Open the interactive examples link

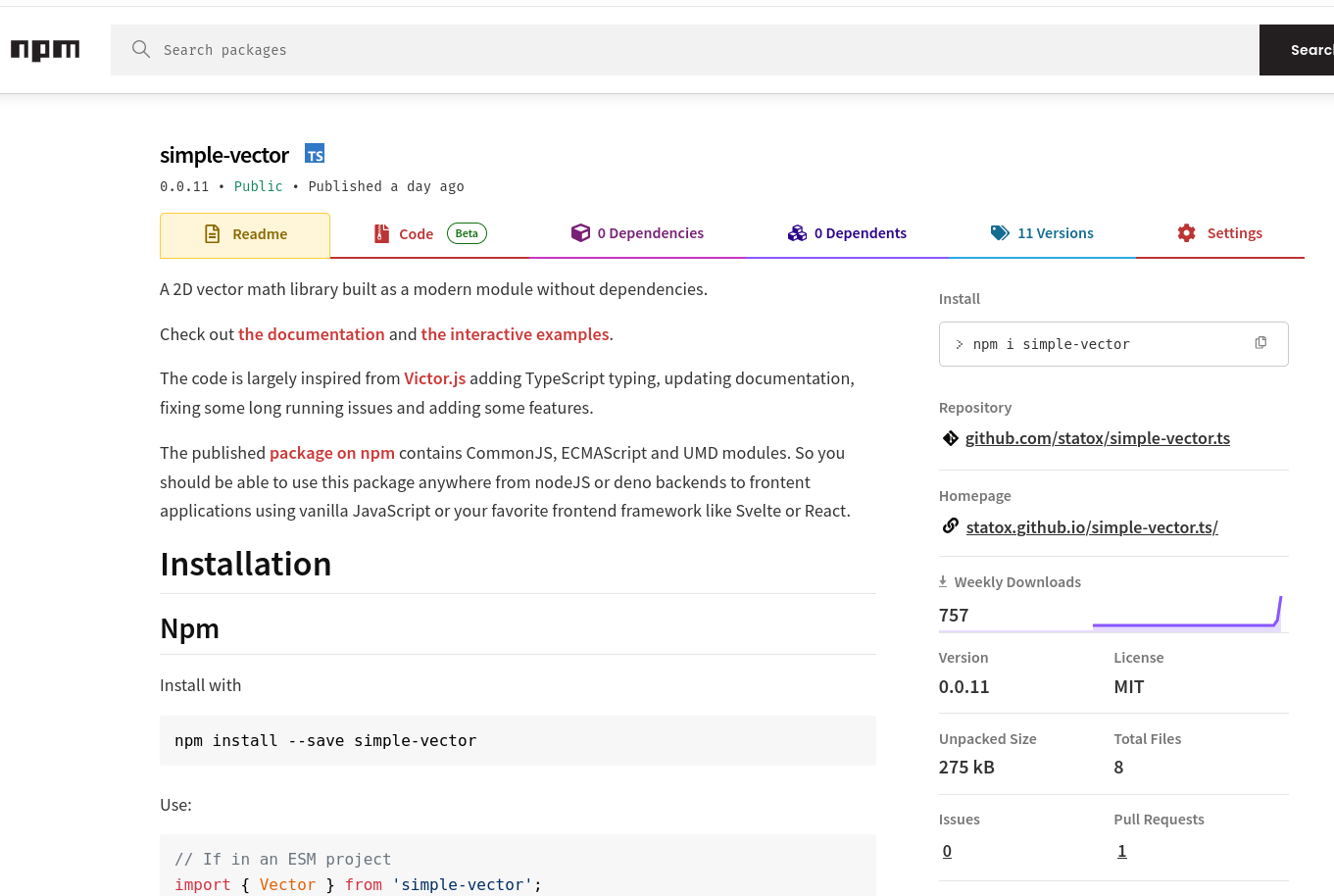[515, 334]
